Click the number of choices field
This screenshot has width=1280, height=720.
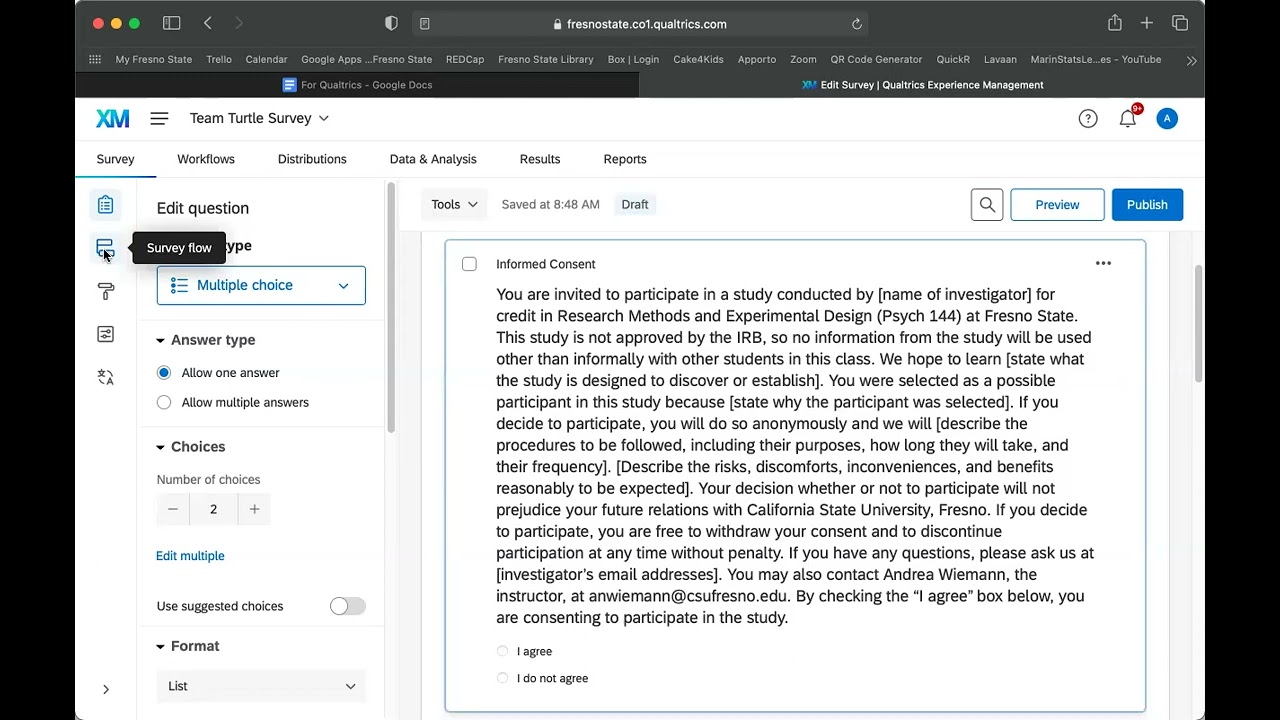(213, 509)
